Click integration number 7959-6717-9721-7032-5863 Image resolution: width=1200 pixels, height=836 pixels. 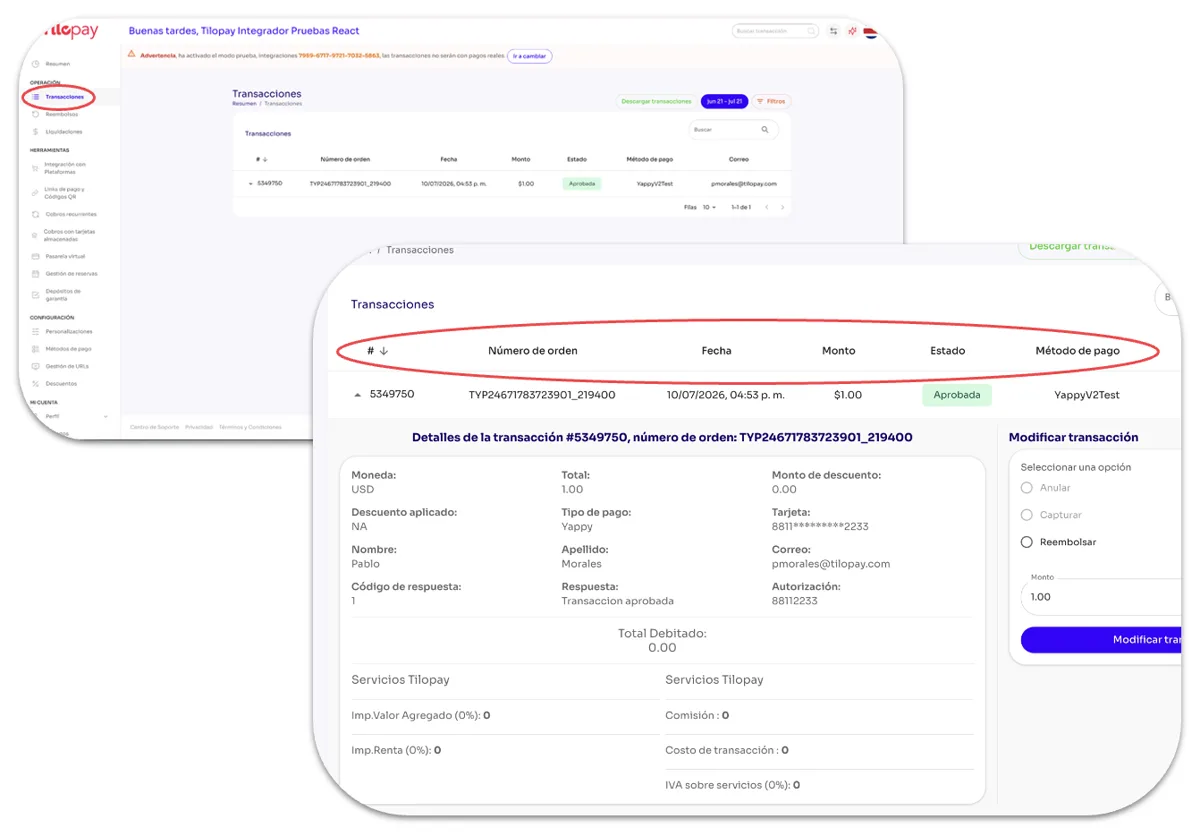[339, 56]
